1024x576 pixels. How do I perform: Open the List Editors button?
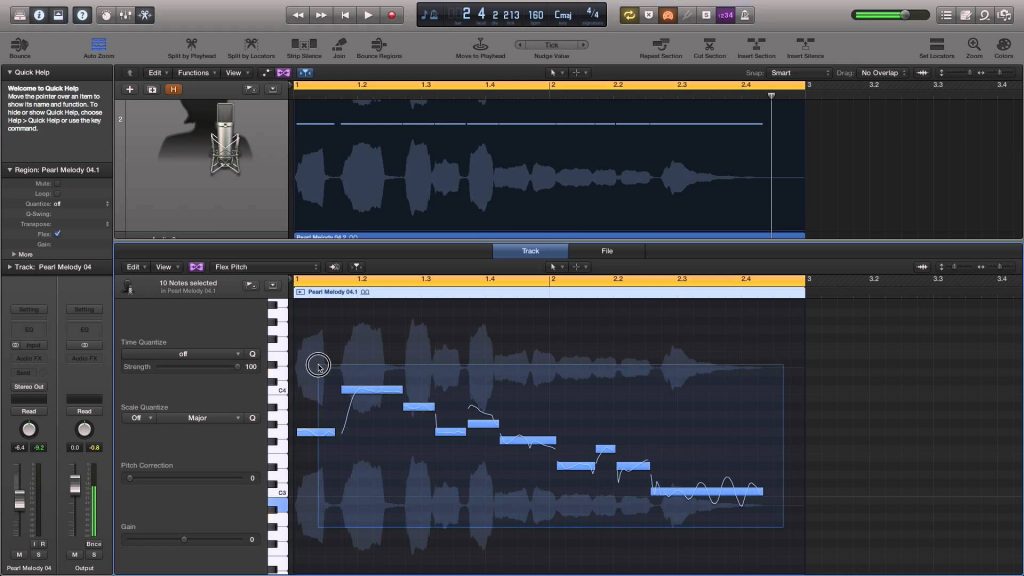point(946,14)
